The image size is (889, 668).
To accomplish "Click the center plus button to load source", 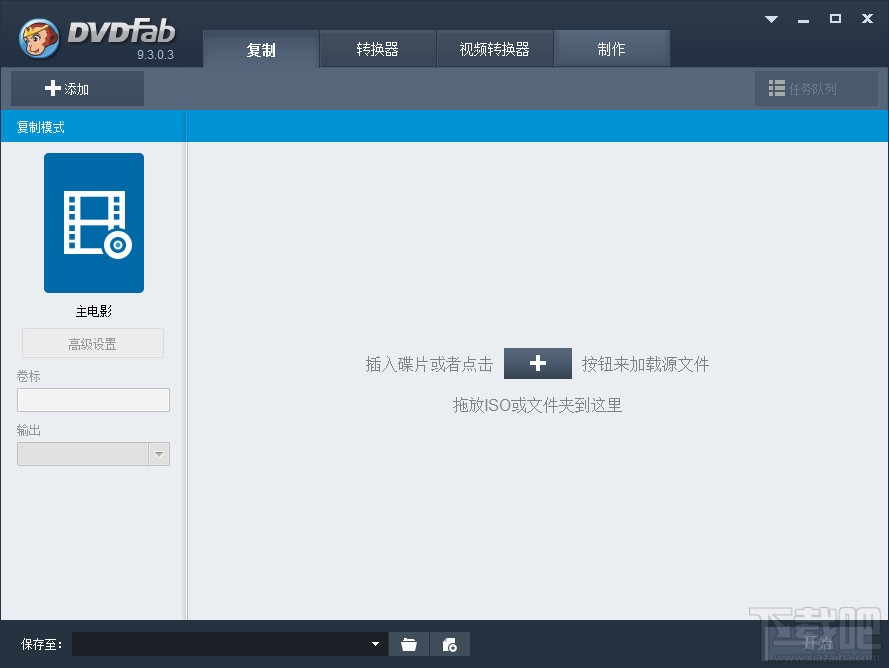I will tap(537, 363).
